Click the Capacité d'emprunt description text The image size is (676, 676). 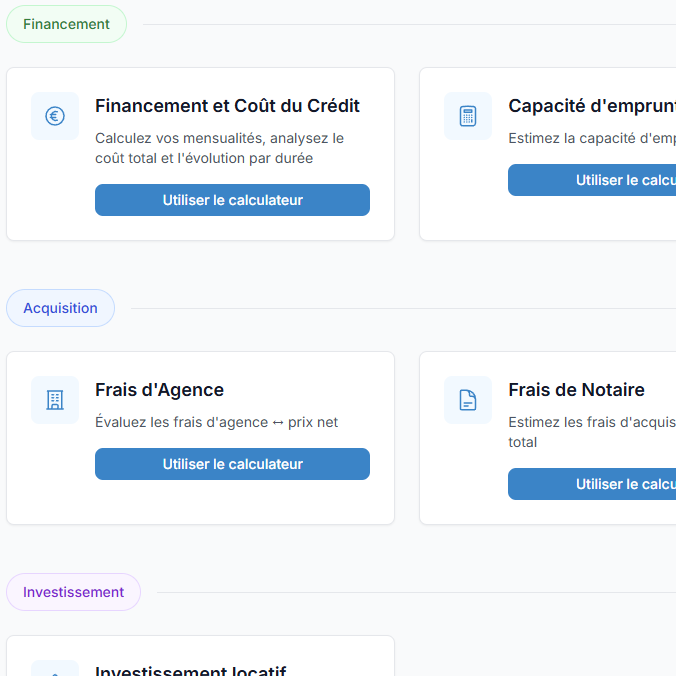click(x=591, y=138)
